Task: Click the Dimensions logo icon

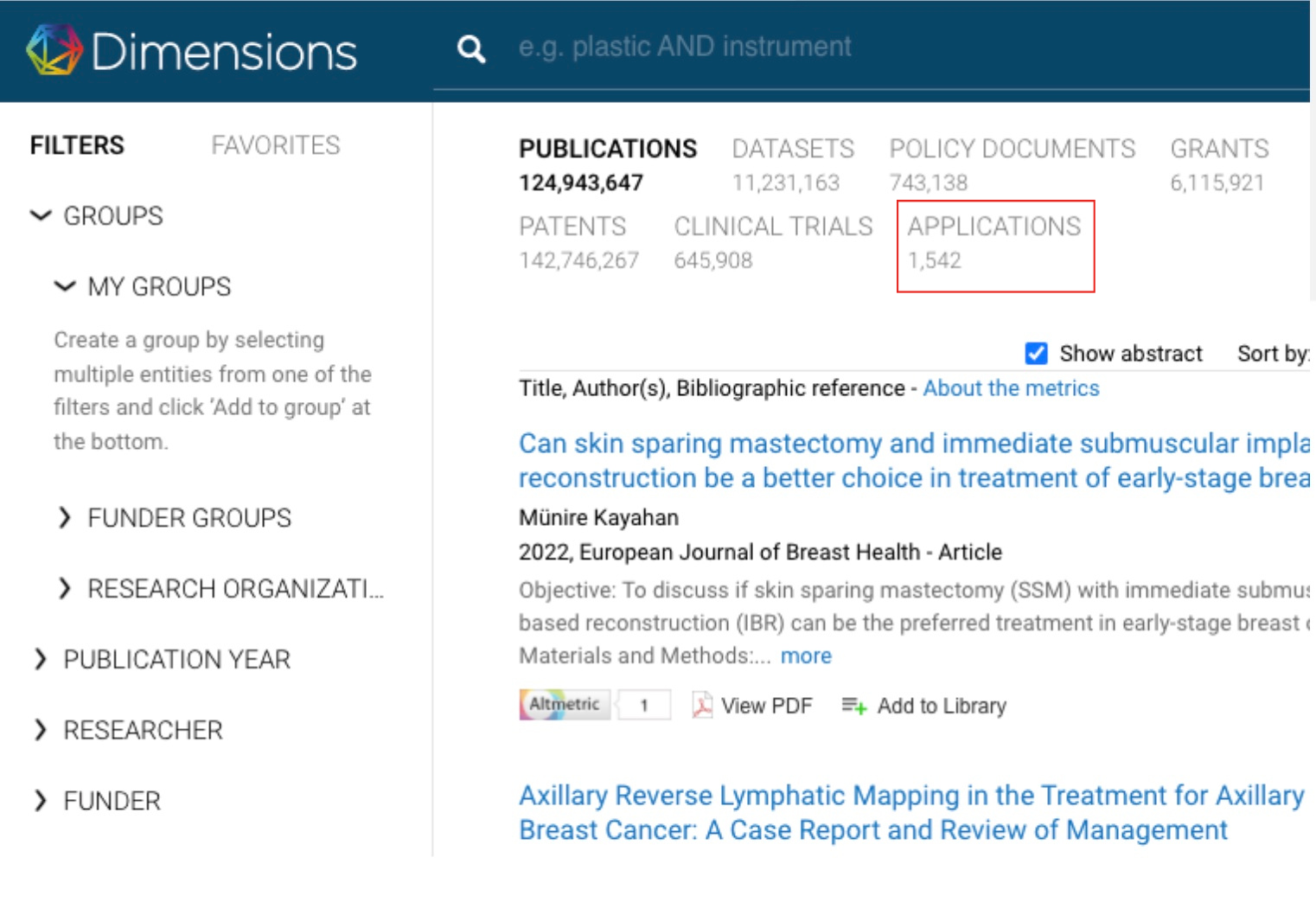Action: (54, 50)
